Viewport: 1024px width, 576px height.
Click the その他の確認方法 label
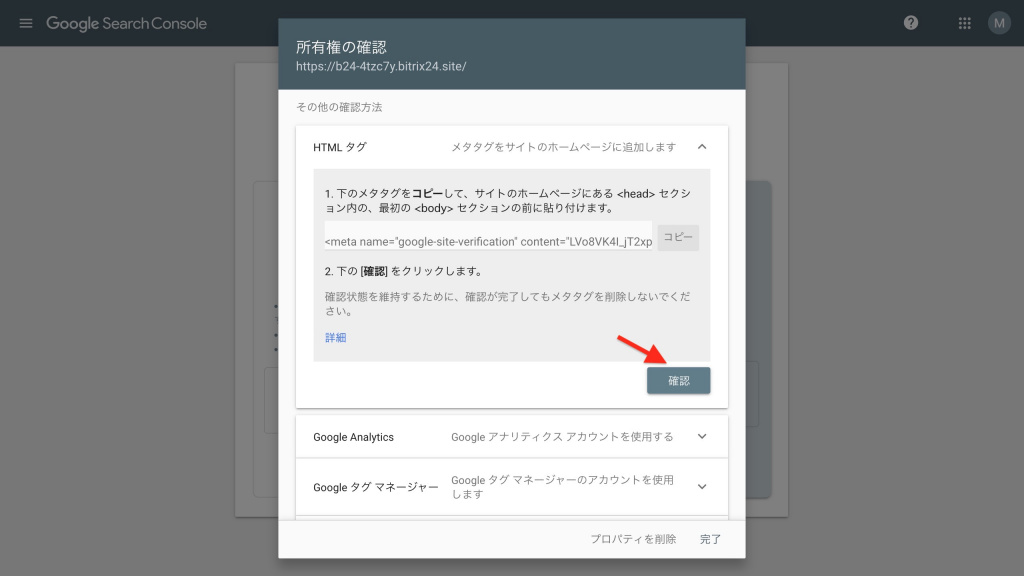click(339, 107)
